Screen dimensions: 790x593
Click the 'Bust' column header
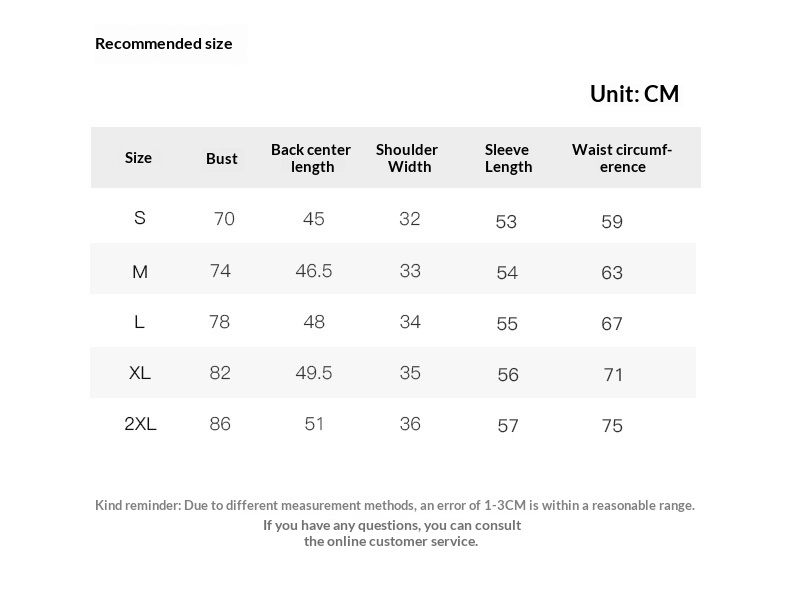222,158
